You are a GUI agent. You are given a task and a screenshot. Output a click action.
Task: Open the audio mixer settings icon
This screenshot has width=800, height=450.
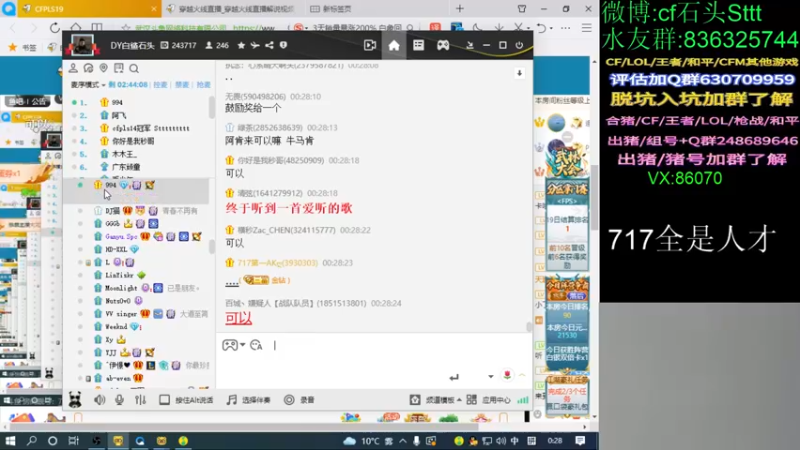click(140, 400)
